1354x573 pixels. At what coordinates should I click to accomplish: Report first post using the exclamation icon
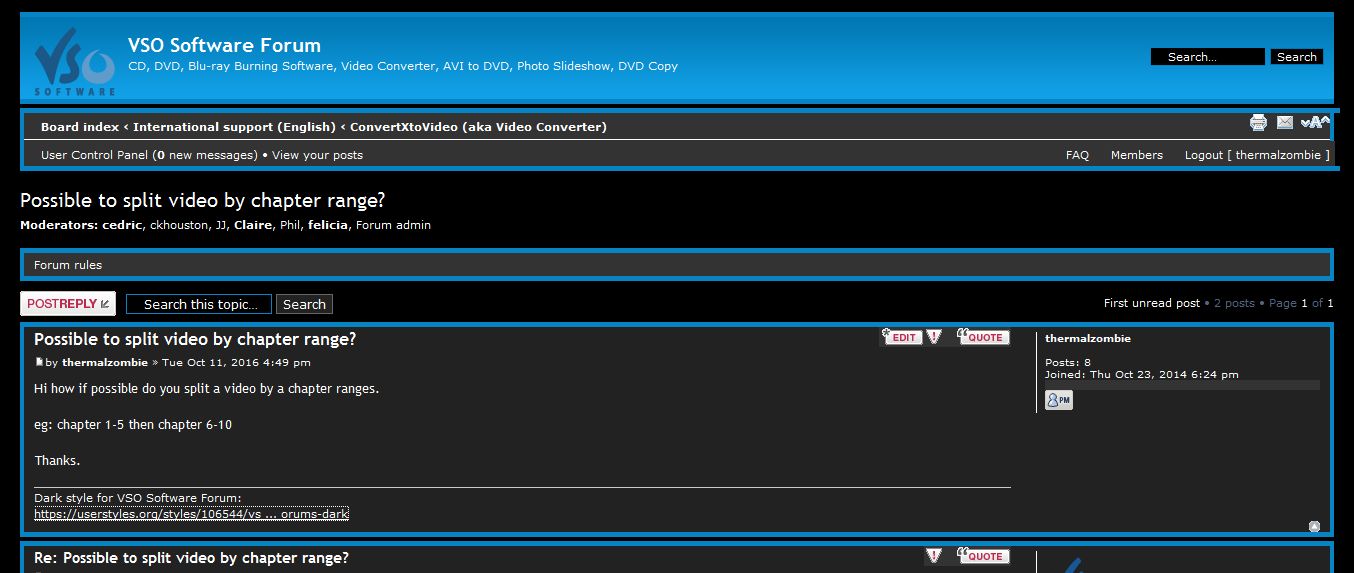933,337
